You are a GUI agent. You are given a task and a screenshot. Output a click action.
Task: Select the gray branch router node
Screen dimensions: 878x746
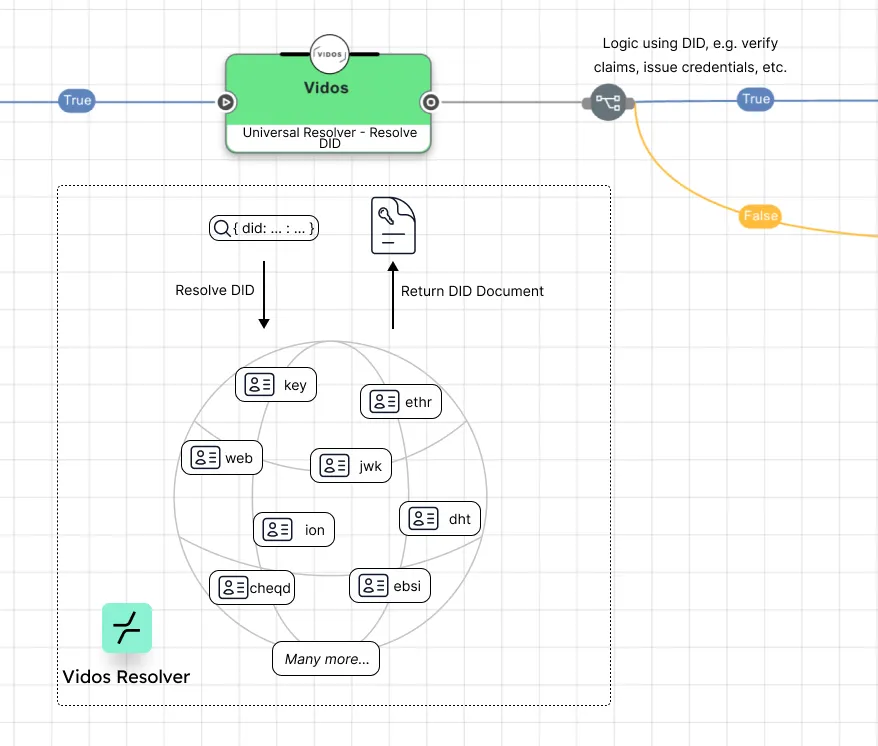click(608, 102)
